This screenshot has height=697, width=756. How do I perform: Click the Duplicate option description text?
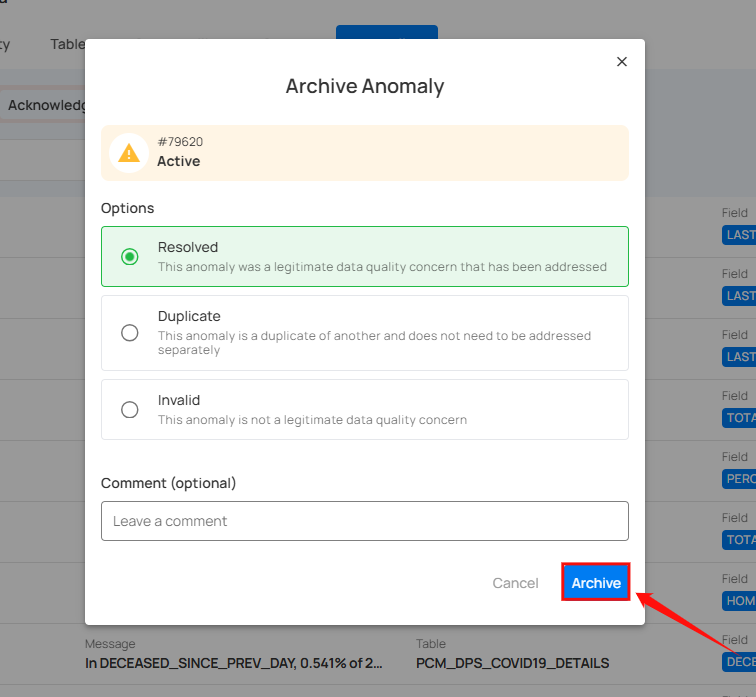pyautogui.click(x=374, y=342)
